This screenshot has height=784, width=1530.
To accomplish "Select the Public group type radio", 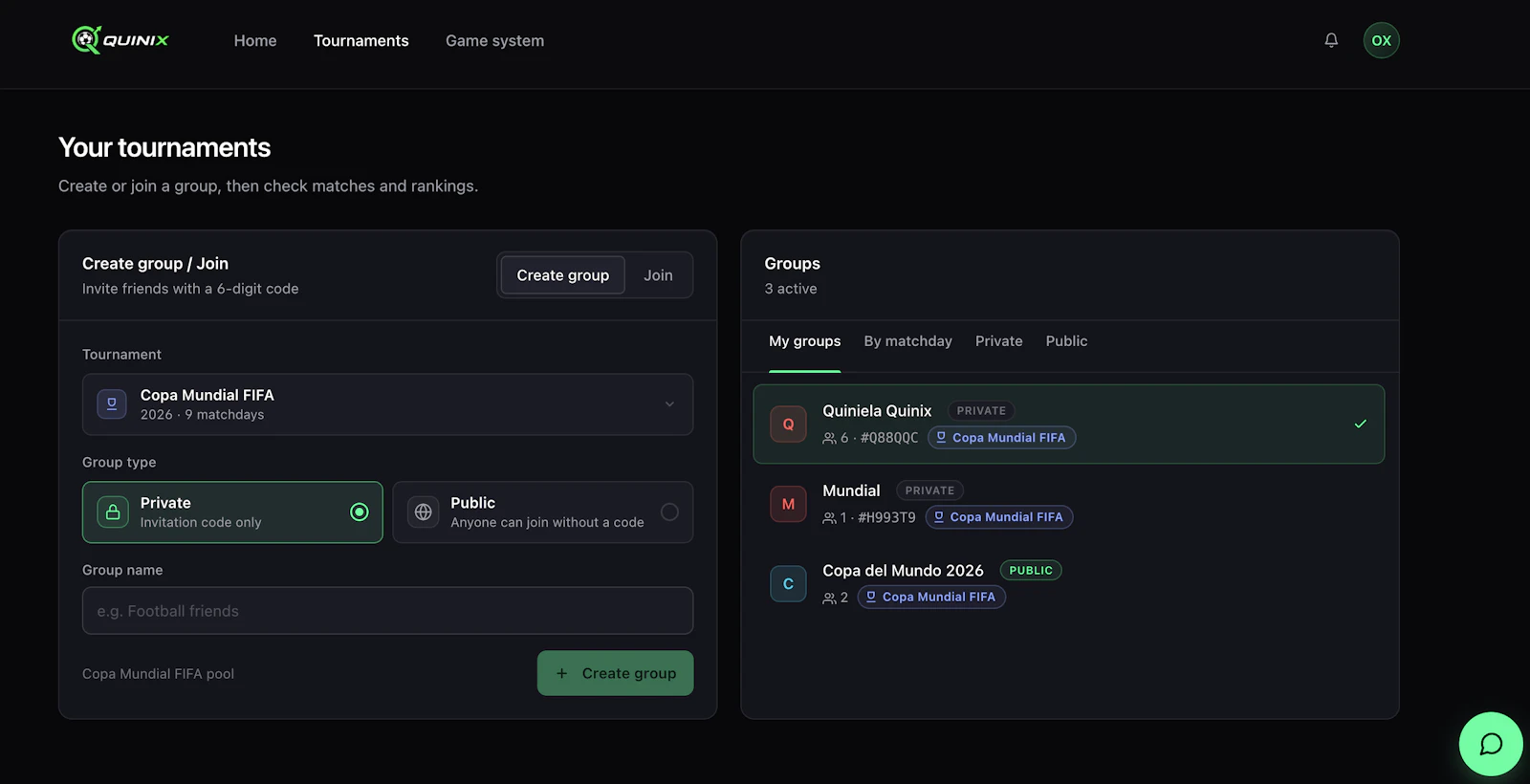I will click(x=669, y=512).
